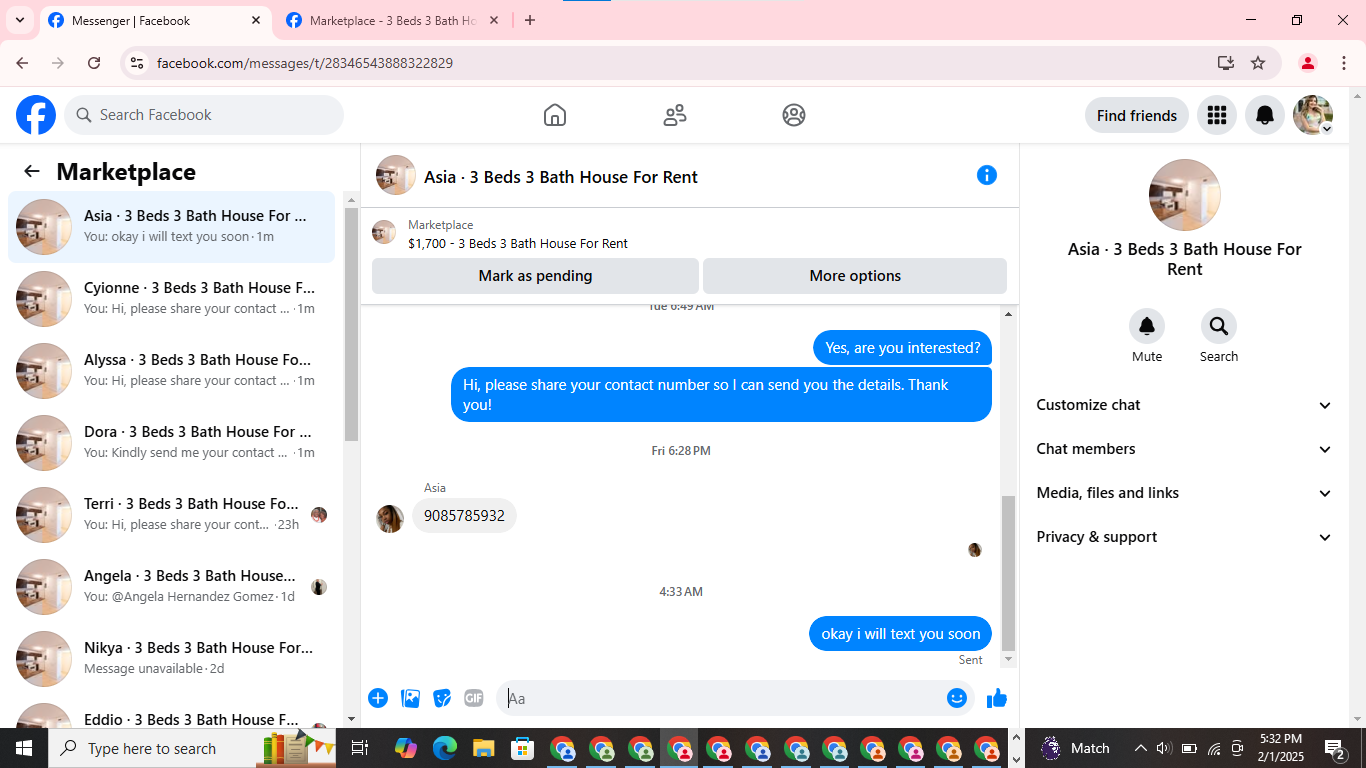Open the Cyionne conversation
The image size is (1366, 768).
(172, 299)
